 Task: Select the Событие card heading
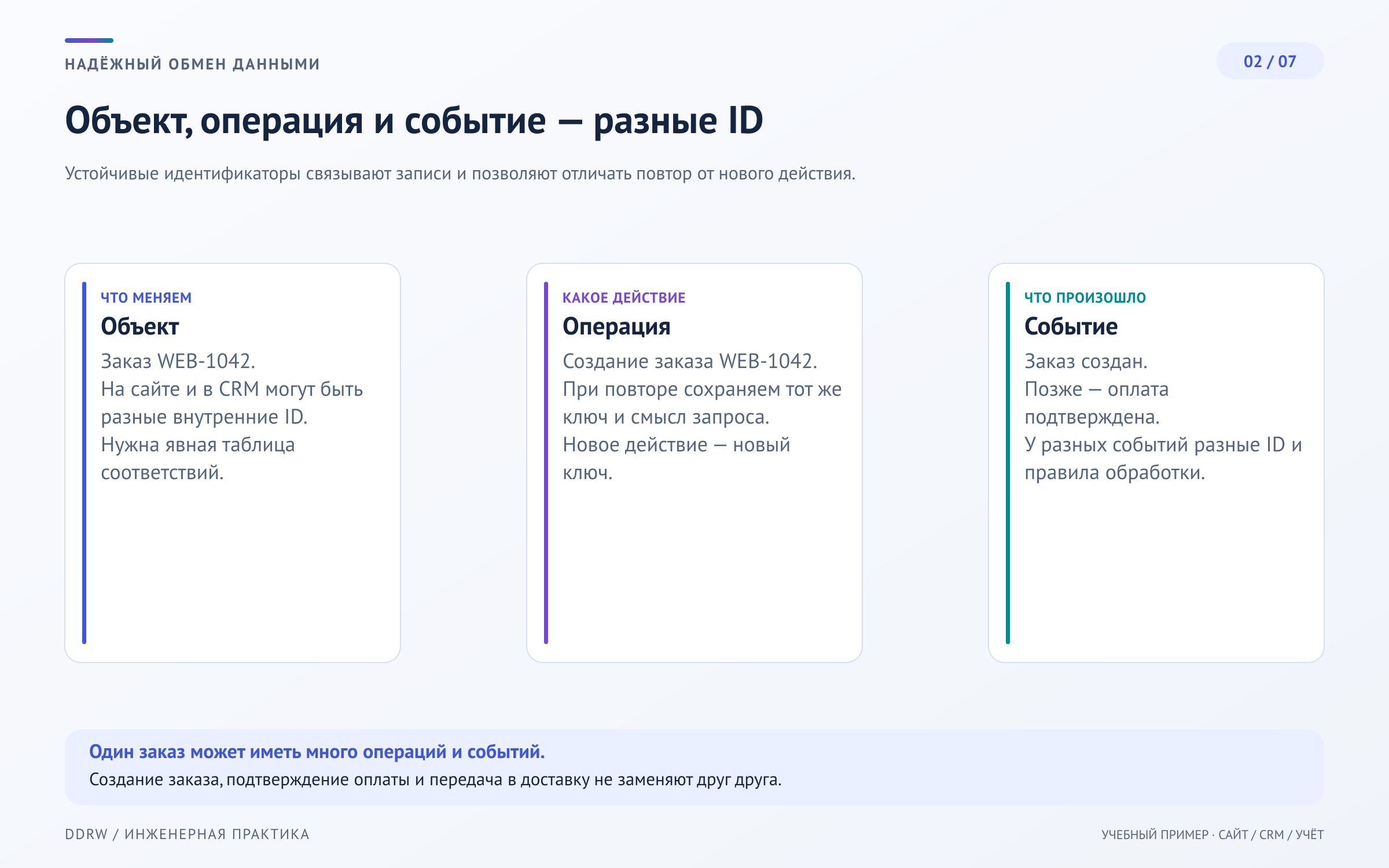(1071, 326)
